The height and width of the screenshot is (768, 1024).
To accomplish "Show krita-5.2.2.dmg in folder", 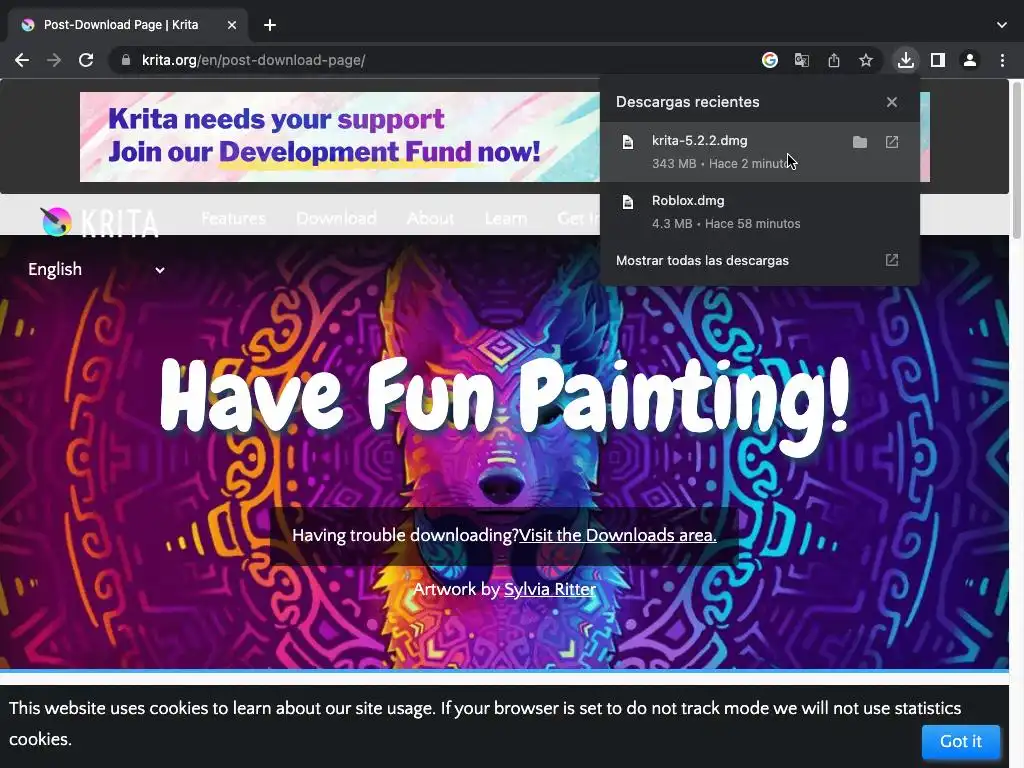I will point(860,142).
